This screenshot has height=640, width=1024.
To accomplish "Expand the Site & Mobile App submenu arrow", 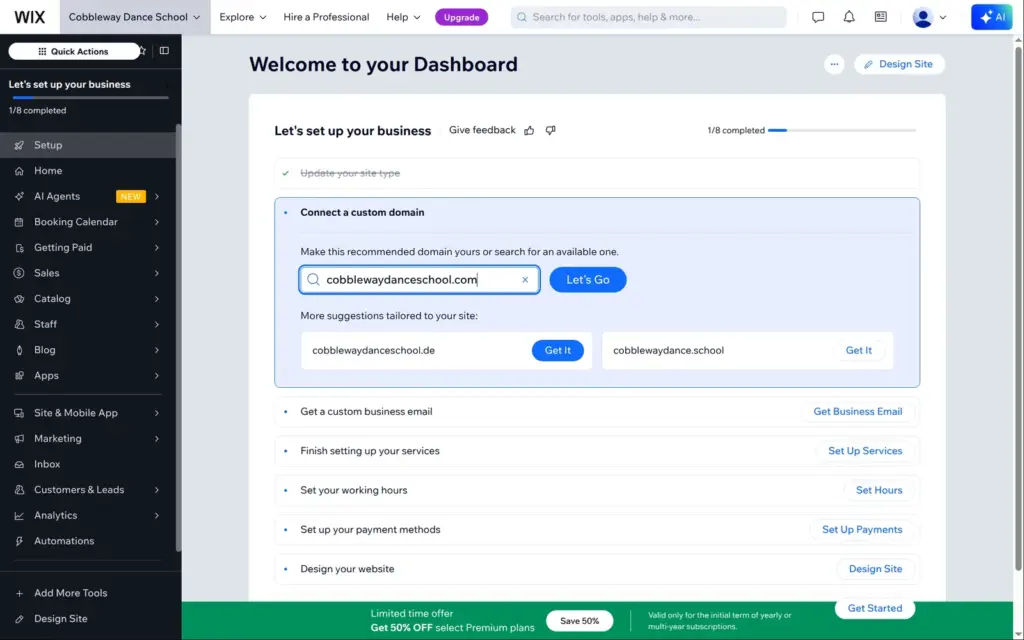I will click(x=157, y=413).
